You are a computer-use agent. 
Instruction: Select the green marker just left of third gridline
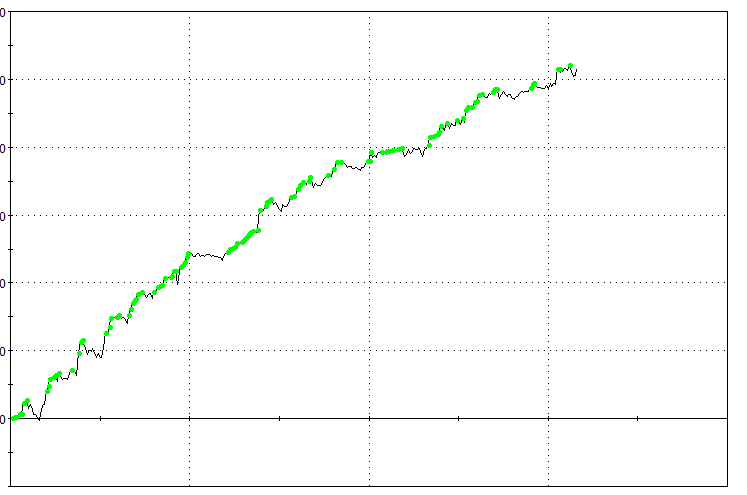[x=534, y=85]
